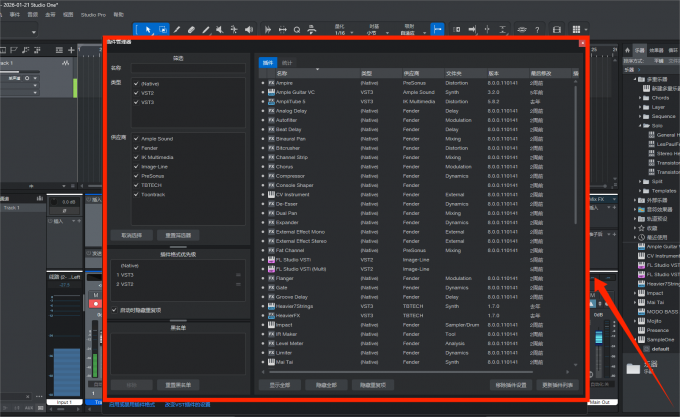The image size is (680, 417).
Task: Click the Q quantize icon
Action: tap(297, 29)
